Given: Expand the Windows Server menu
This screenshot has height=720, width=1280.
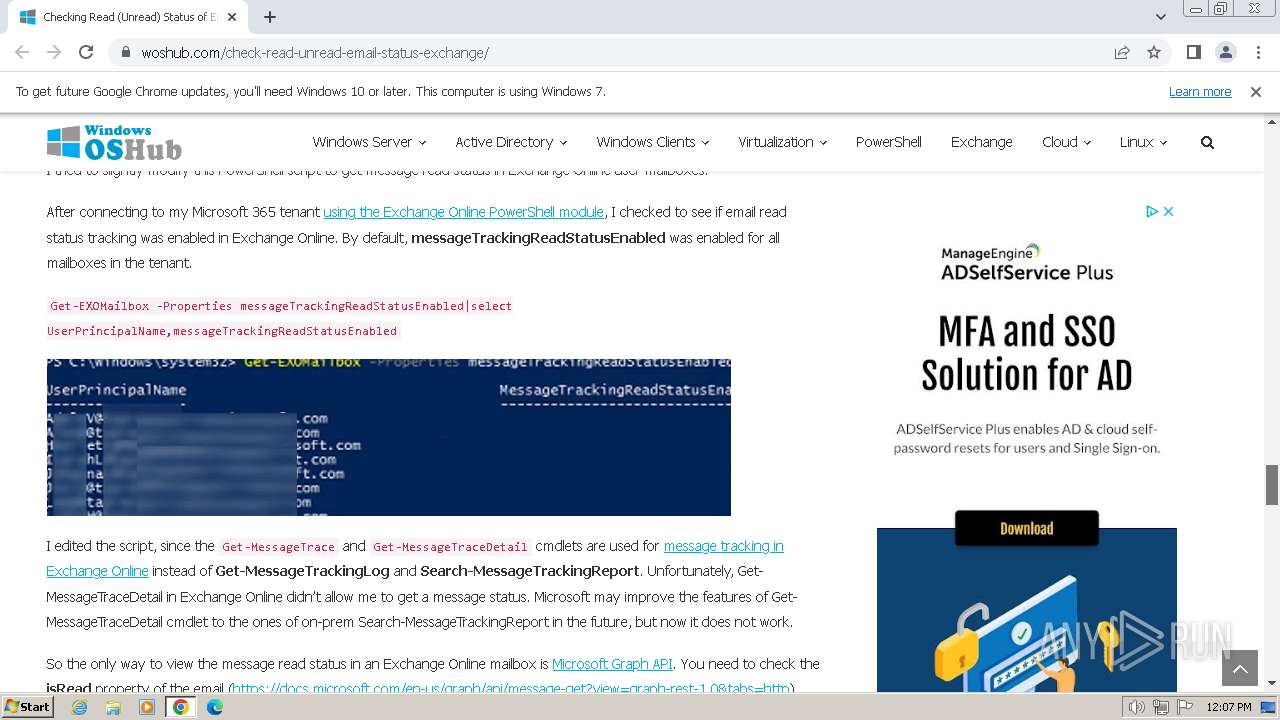Looking at the screenshot, I should tap(369, 142).
